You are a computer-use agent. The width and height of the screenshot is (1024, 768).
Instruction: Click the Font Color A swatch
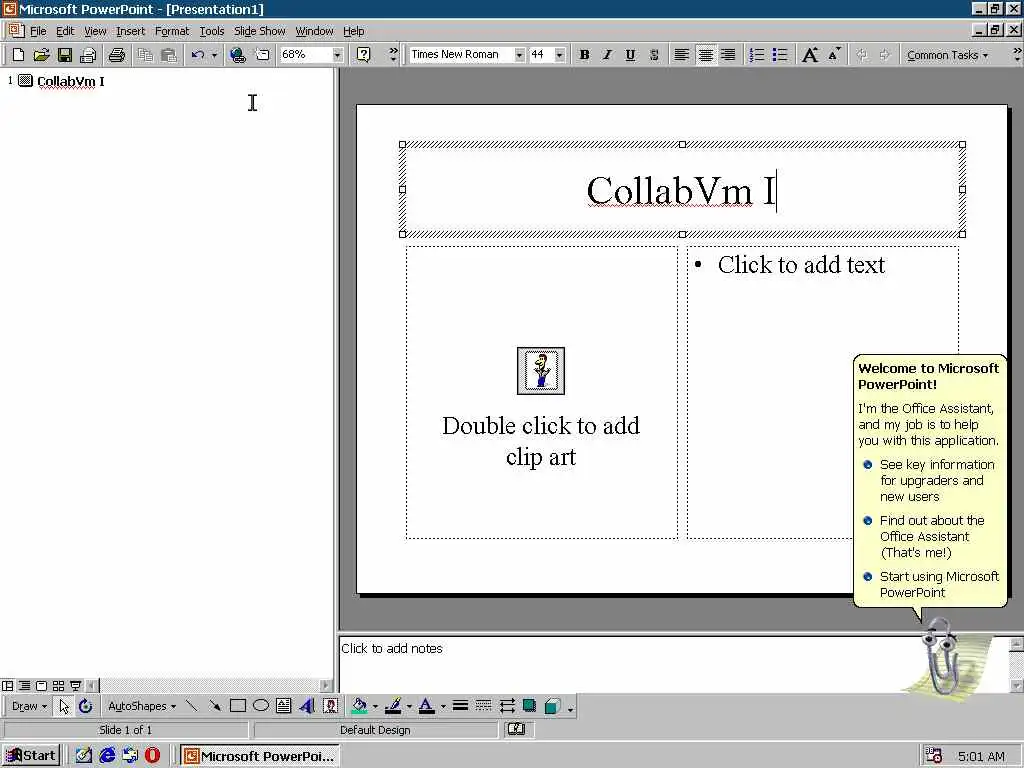427,706
